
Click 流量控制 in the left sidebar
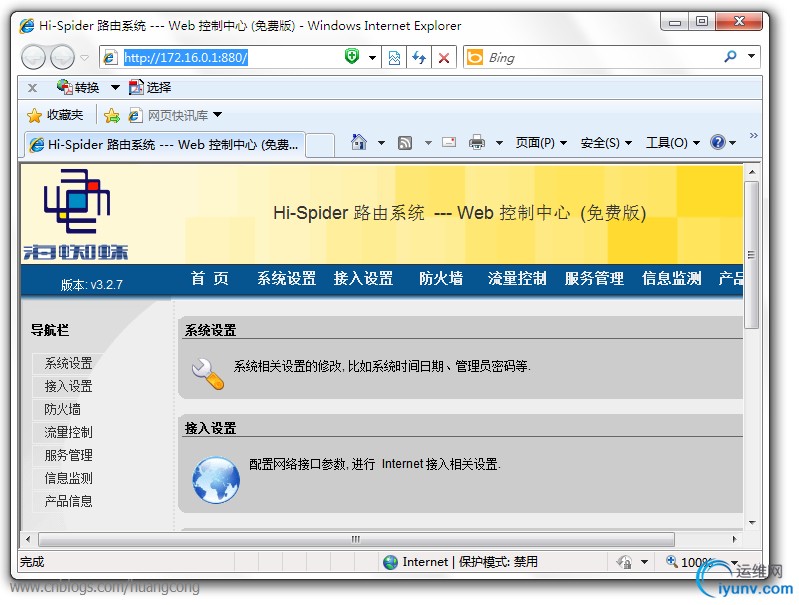click(68, 432)
